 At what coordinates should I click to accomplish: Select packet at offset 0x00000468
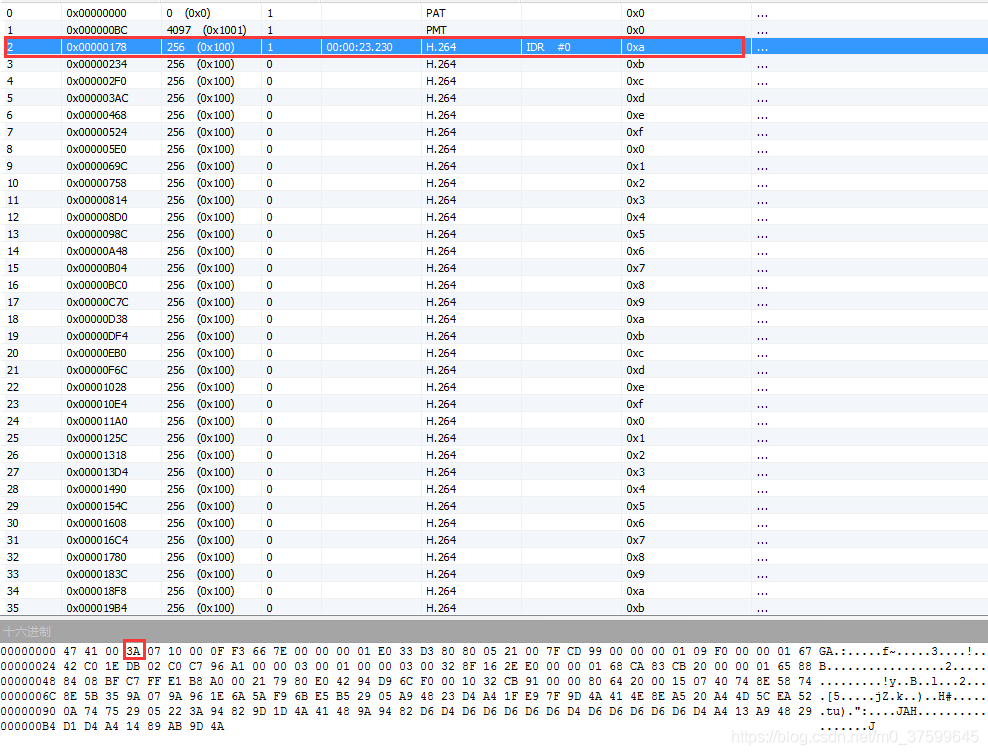click(x=494, y=115)
